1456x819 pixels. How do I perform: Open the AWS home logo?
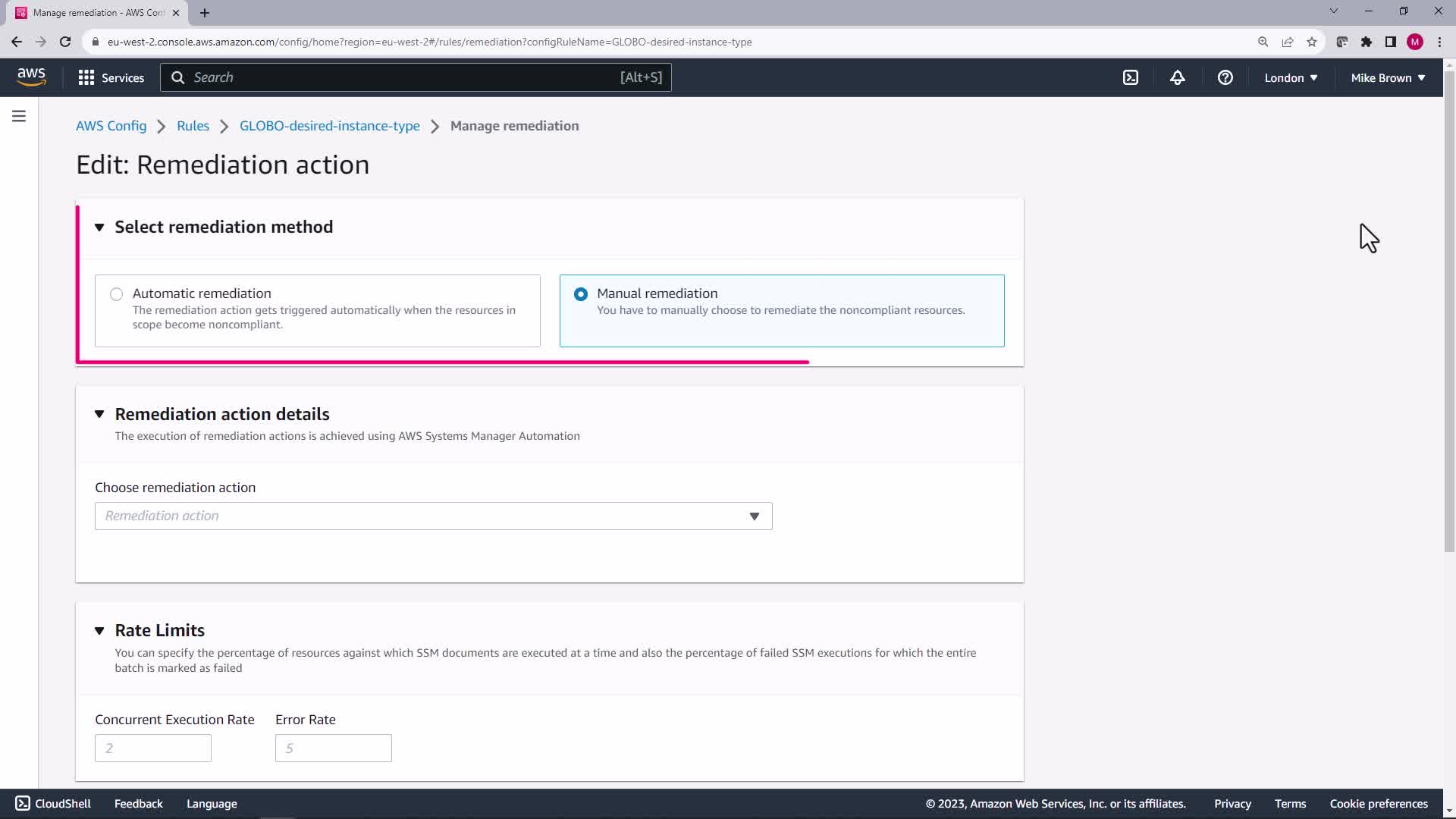coord(31,77)
